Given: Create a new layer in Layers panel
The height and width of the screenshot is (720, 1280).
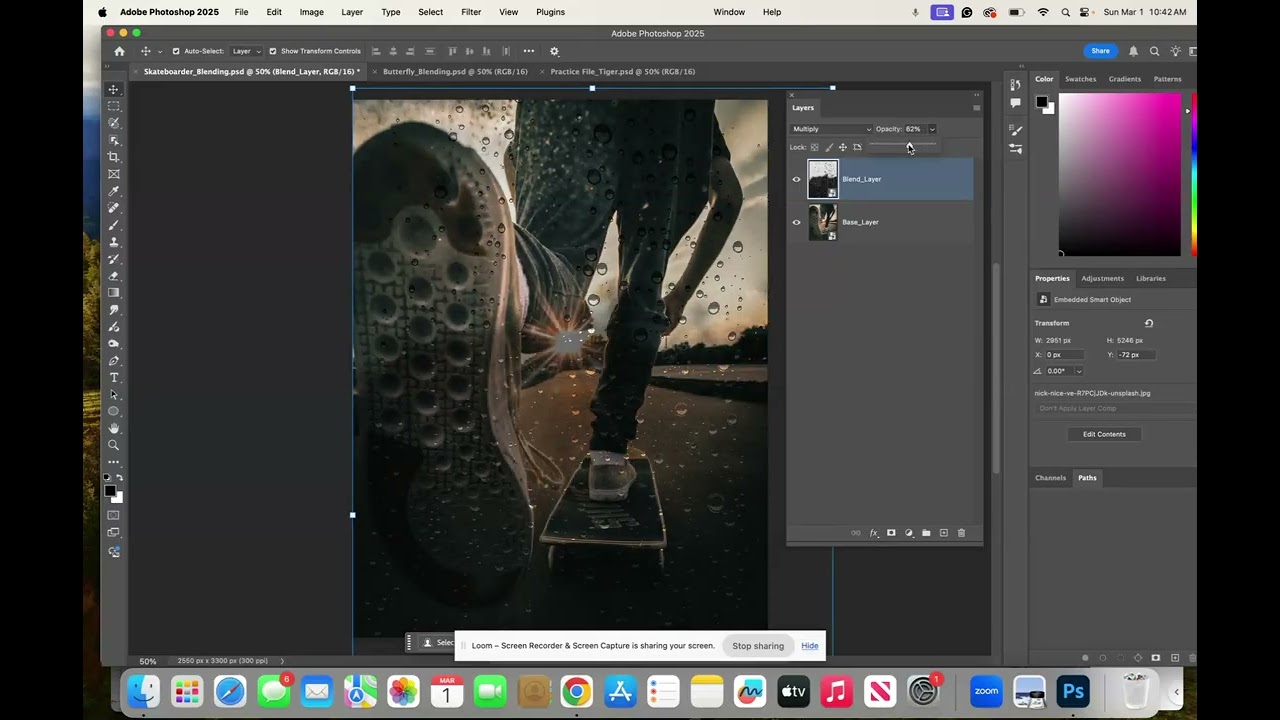Looking at the screenshot, I should [943, 533].
